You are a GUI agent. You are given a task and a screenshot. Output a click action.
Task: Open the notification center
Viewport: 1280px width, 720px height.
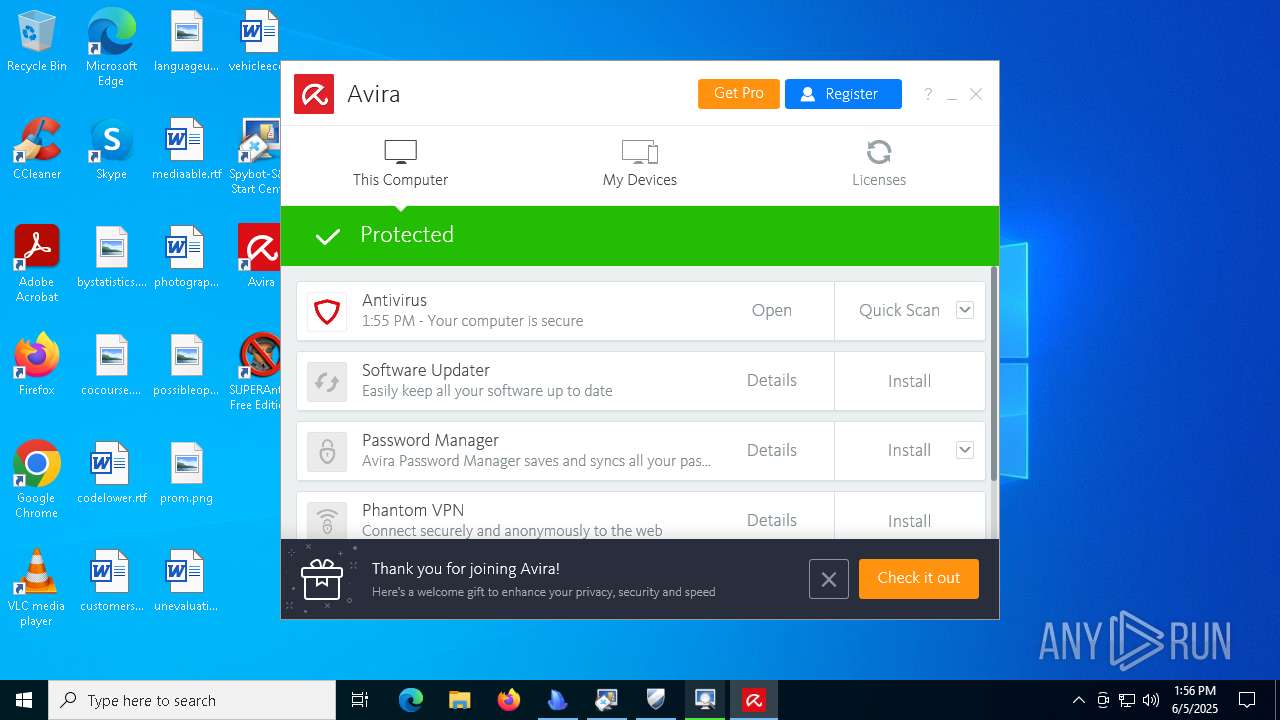pos(1247,700)
